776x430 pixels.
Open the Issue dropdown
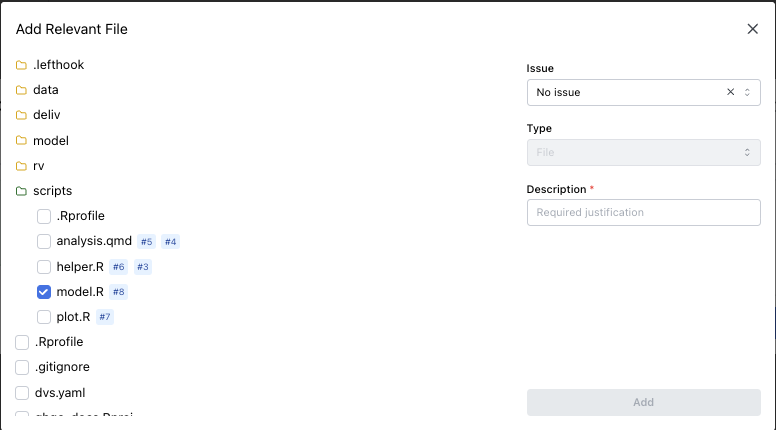pyautogui.click(x=630, y=92)
